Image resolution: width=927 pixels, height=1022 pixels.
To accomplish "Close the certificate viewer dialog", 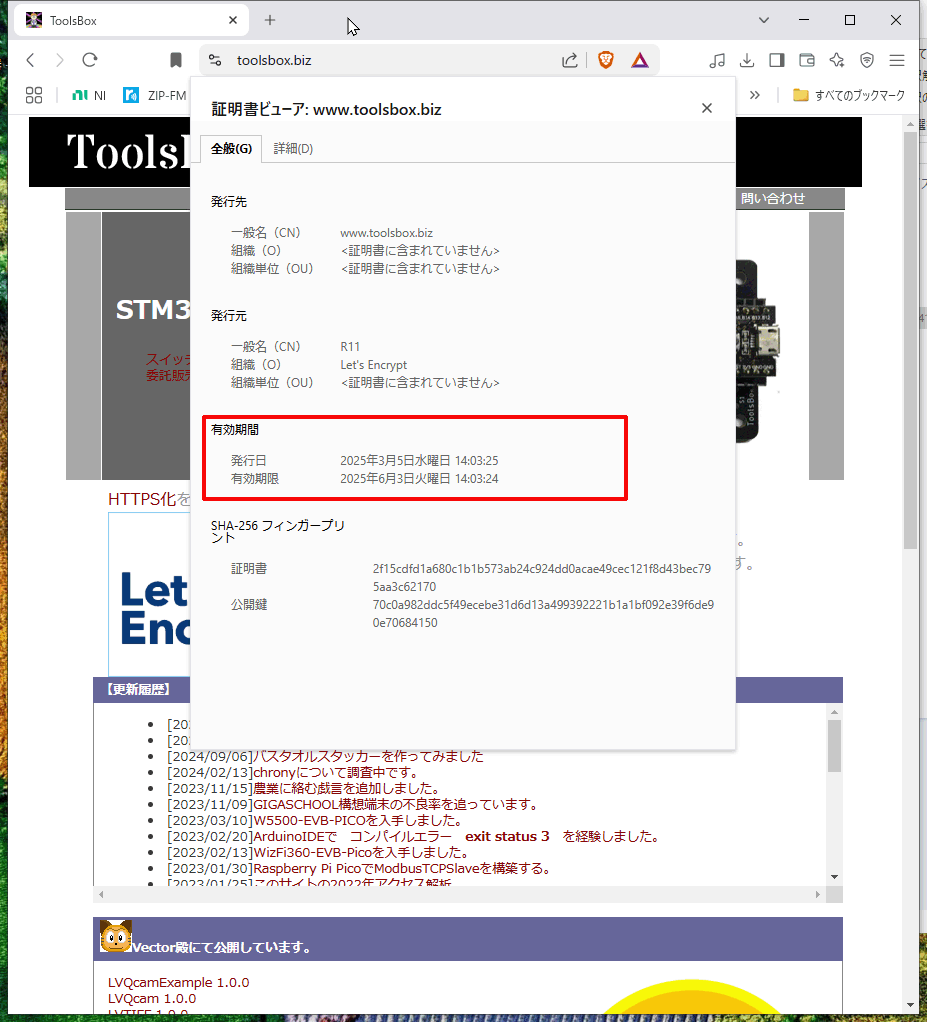I will [707, 108].
